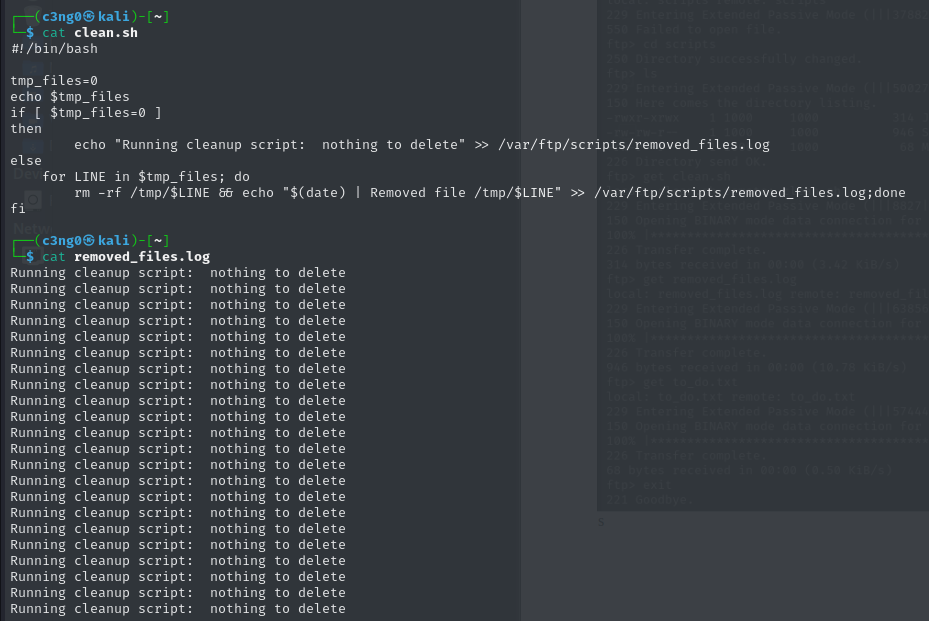The height and width of the screenshot is (621, 929).
Task: Click the first "Running cleanup script" log output line
Action: [x=178, y=273]
